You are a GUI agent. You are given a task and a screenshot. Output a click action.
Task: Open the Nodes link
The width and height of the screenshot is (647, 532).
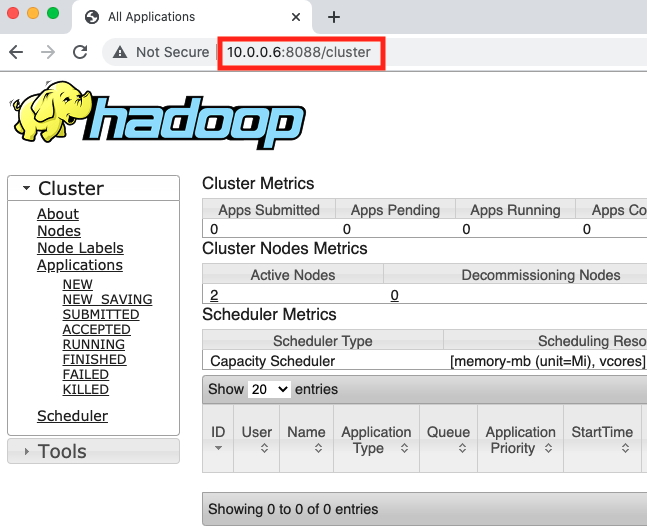pos(59,231)
